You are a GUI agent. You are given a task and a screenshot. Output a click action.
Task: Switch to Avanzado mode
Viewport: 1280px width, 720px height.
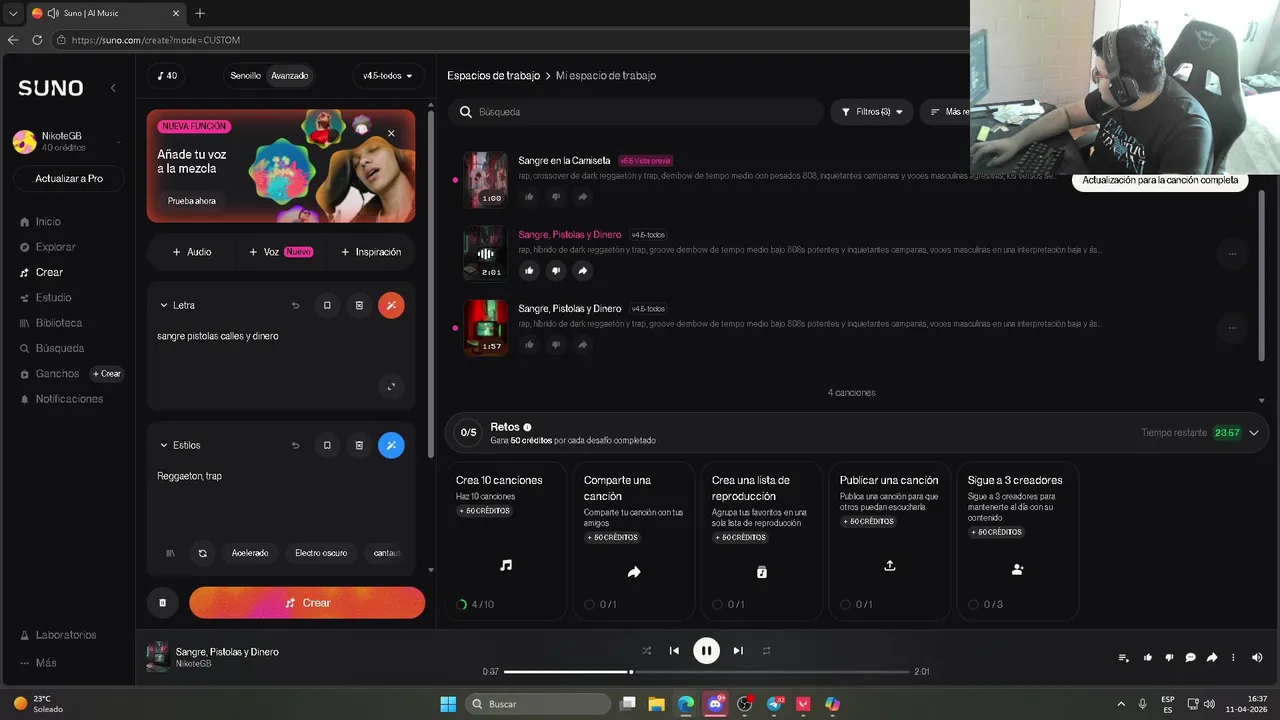290,76
